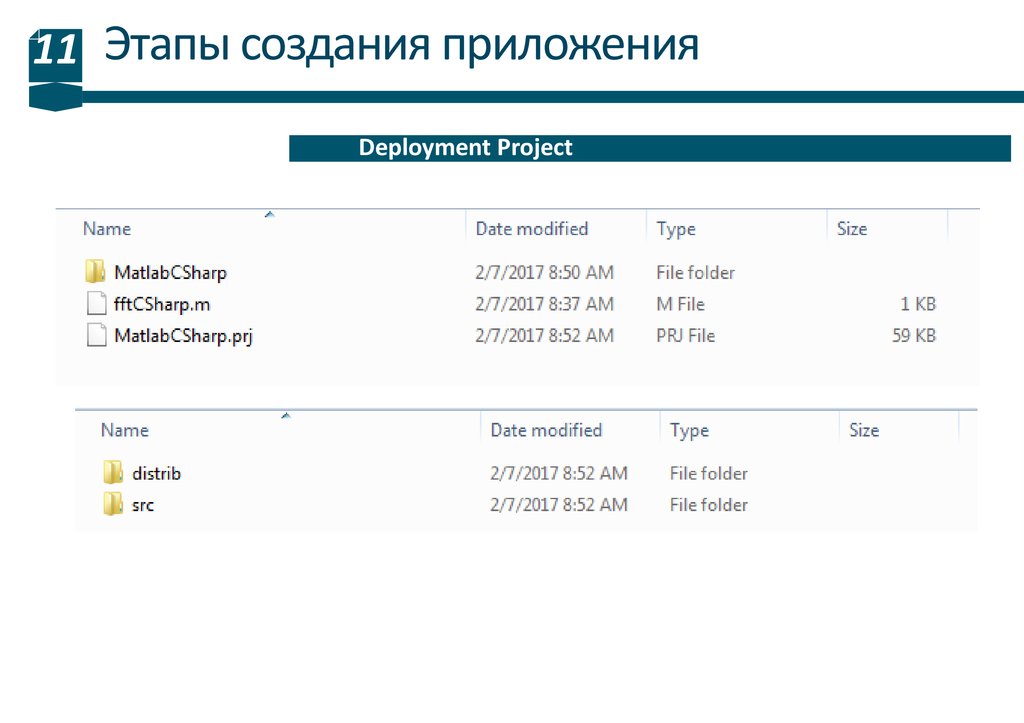Open the src folder name

tap(143, 505)
